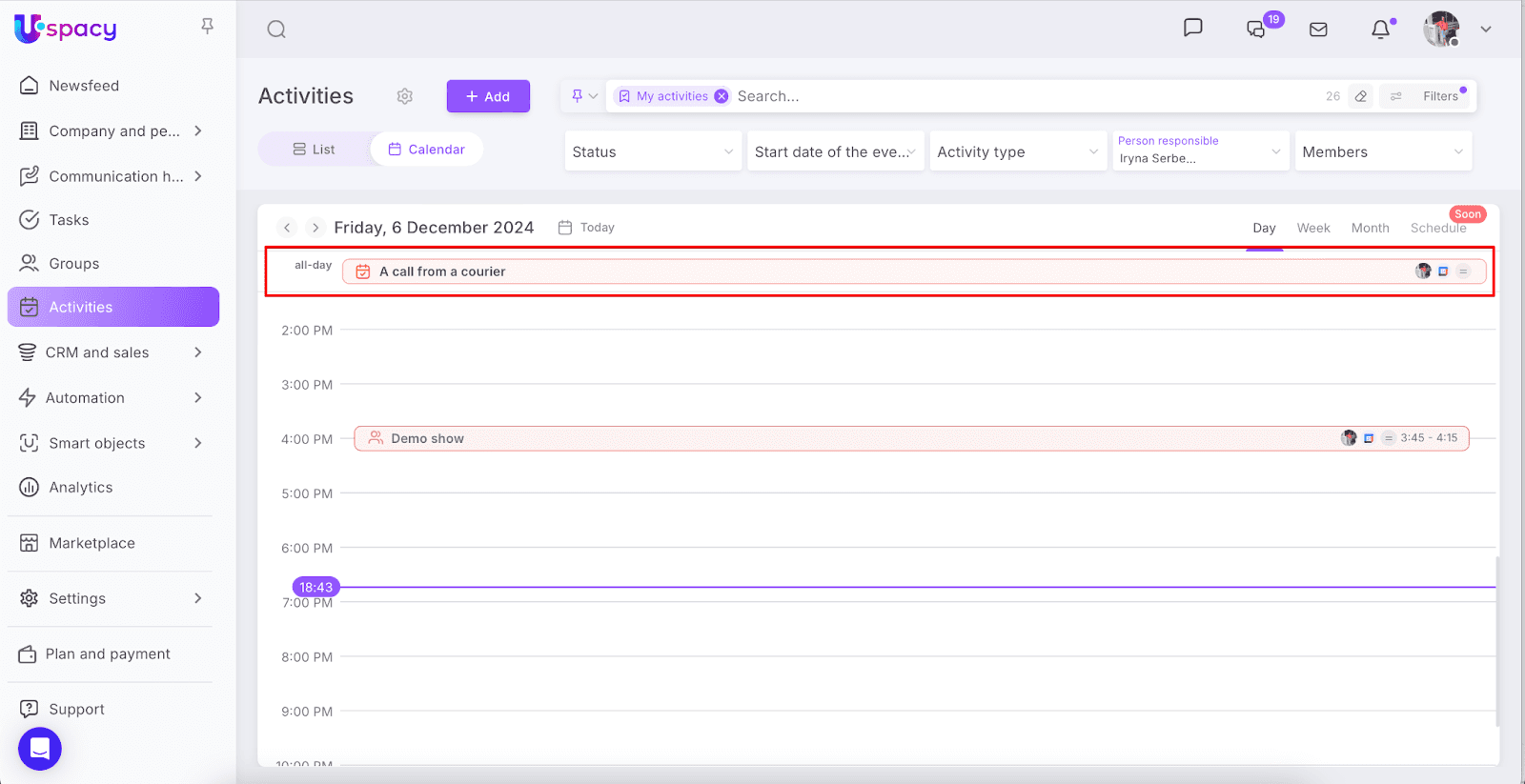This screenshot has width=1525, height=784.
Task: Click the Add activity button
Action: click(x=488, y=96)
